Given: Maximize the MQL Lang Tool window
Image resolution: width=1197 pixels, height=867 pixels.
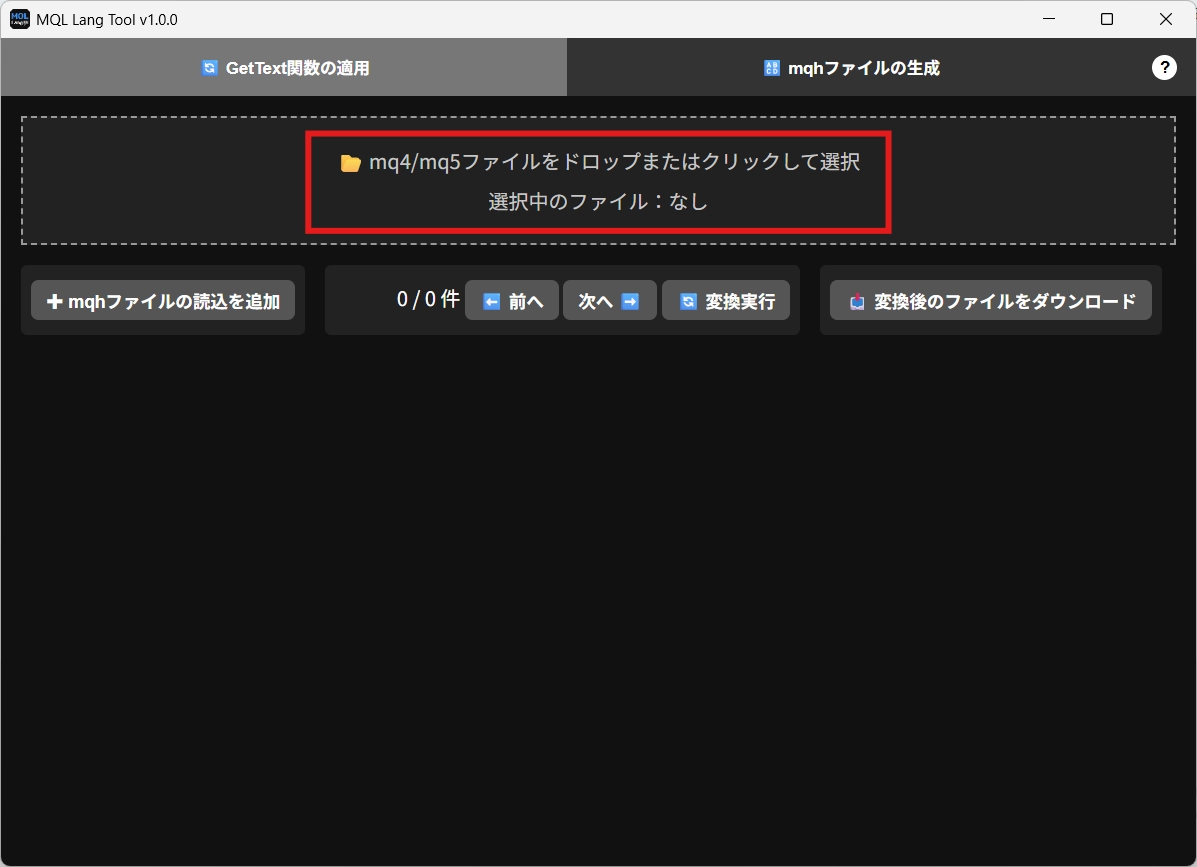Looking at the screenshot, I should pyautogui.click(x=1107, y=19).
